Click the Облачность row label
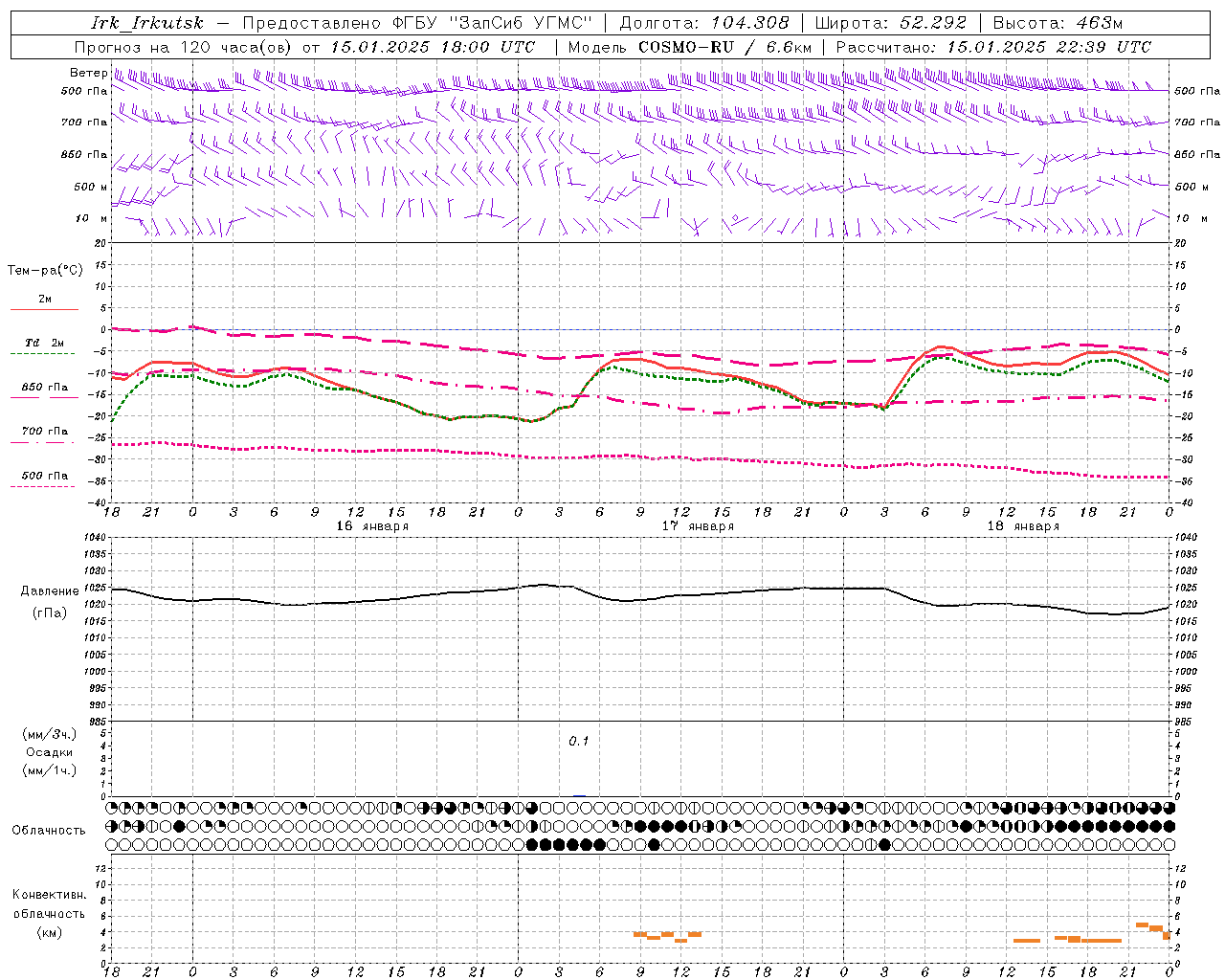The width and height of the screenshot is (1225, 980). [49, 831]
